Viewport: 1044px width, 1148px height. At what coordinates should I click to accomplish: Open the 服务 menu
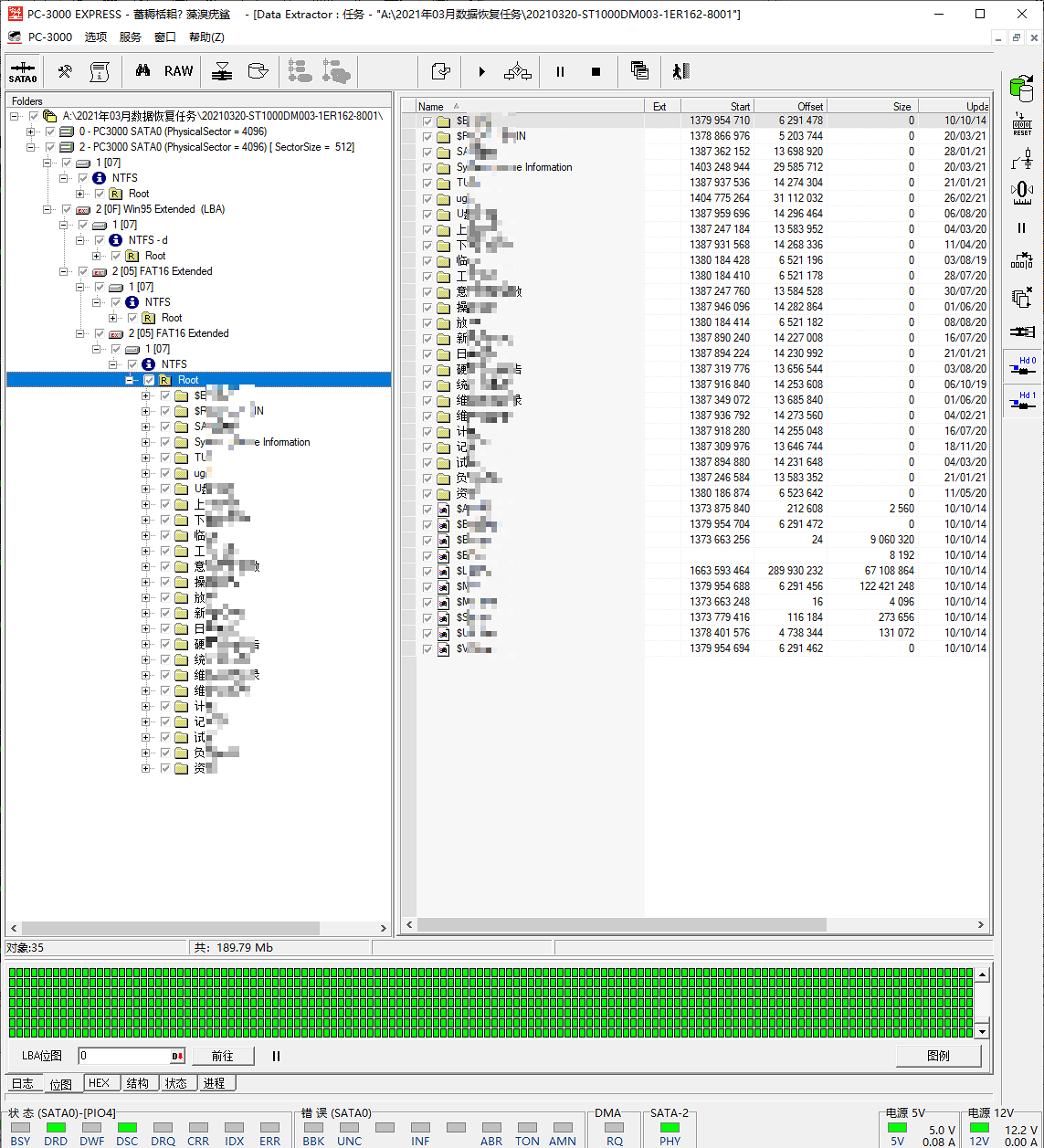[131, 37]
